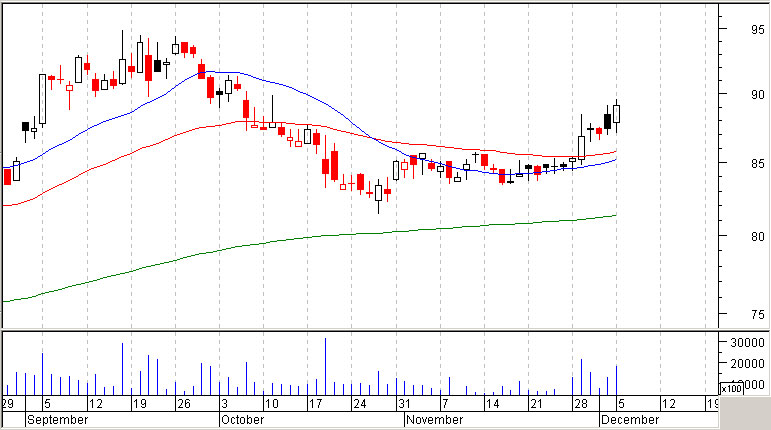Screen dimensions: 771x430
Task: Click the December 5 date label
Action: [x=622, y=404]
